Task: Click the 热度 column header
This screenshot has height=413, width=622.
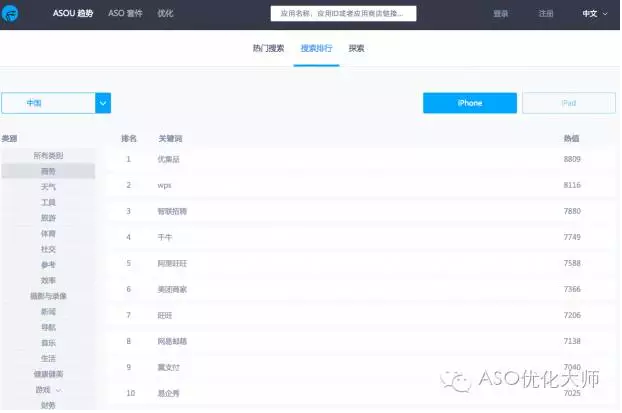Action: (572, 138)
